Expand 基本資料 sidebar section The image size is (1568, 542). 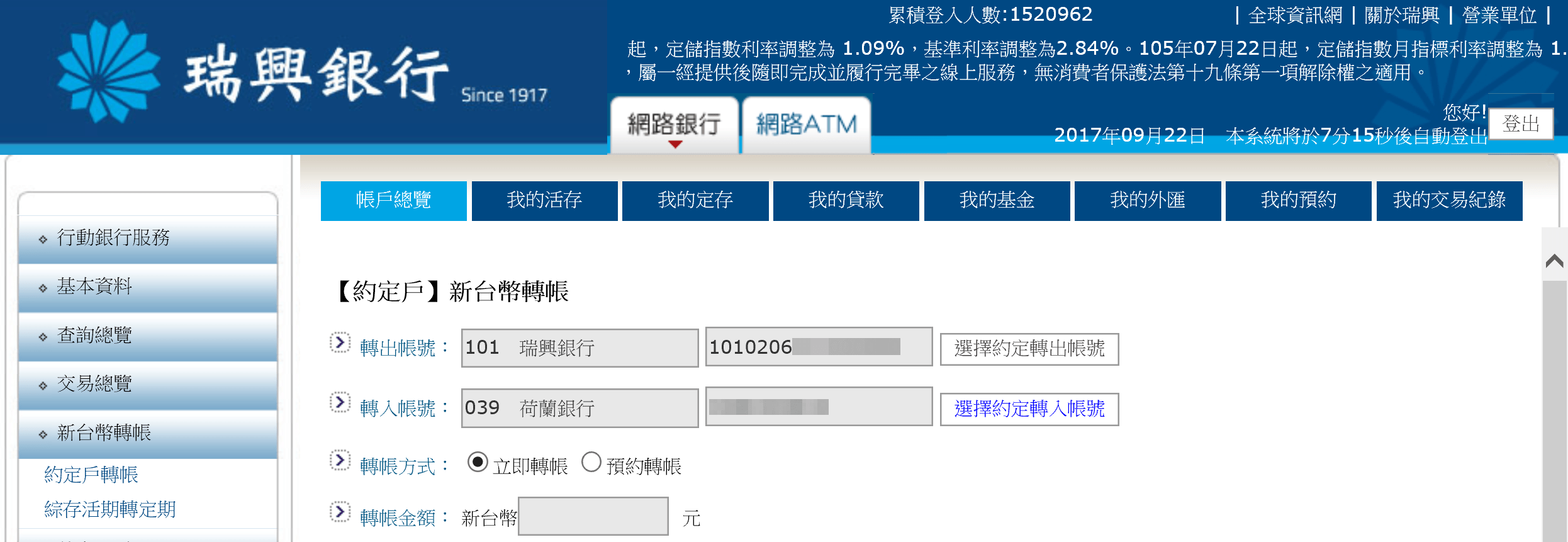pyautogui.click(x=148, y=287)
